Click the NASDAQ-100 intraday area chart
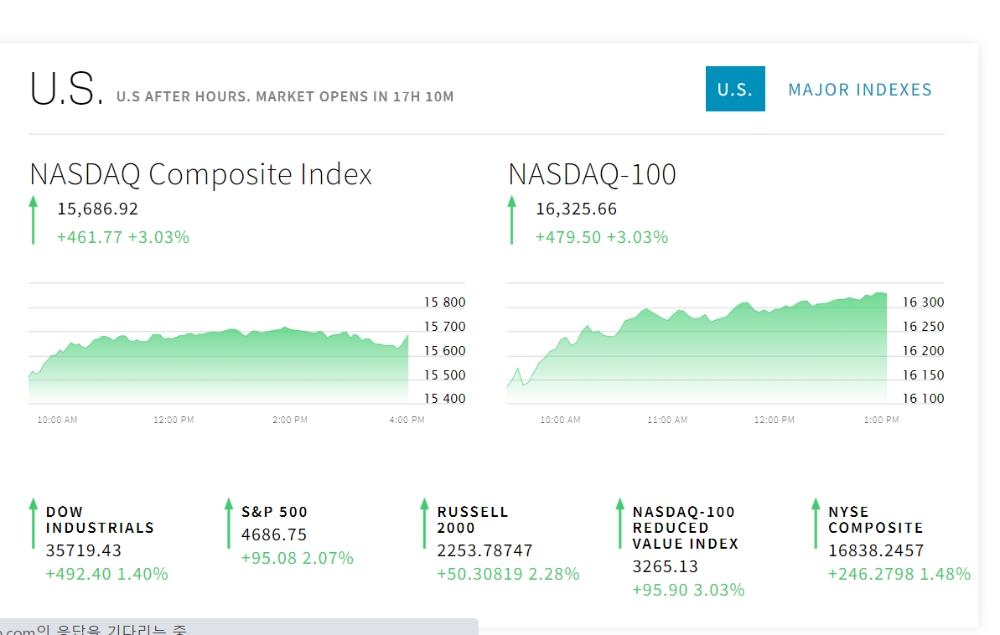The image size is (1000, 635). [x=697, y=348]
